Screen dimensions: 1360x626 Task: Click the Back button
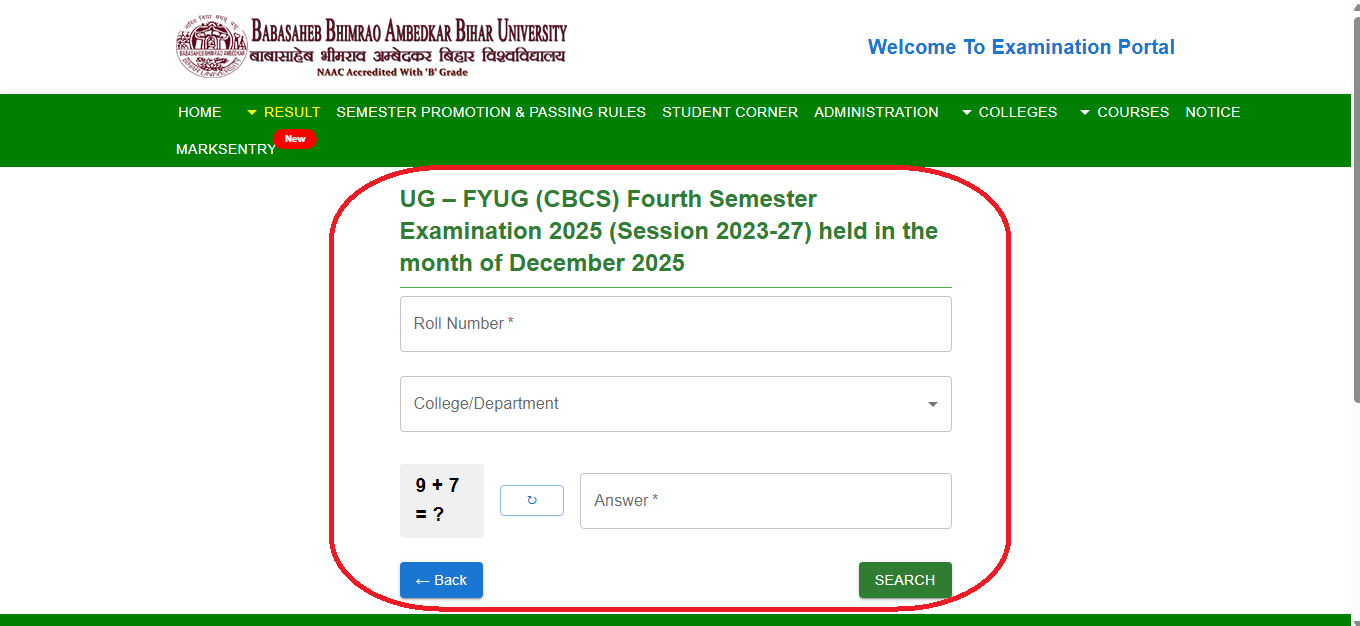pyautogui.click(x=441, y=580)
